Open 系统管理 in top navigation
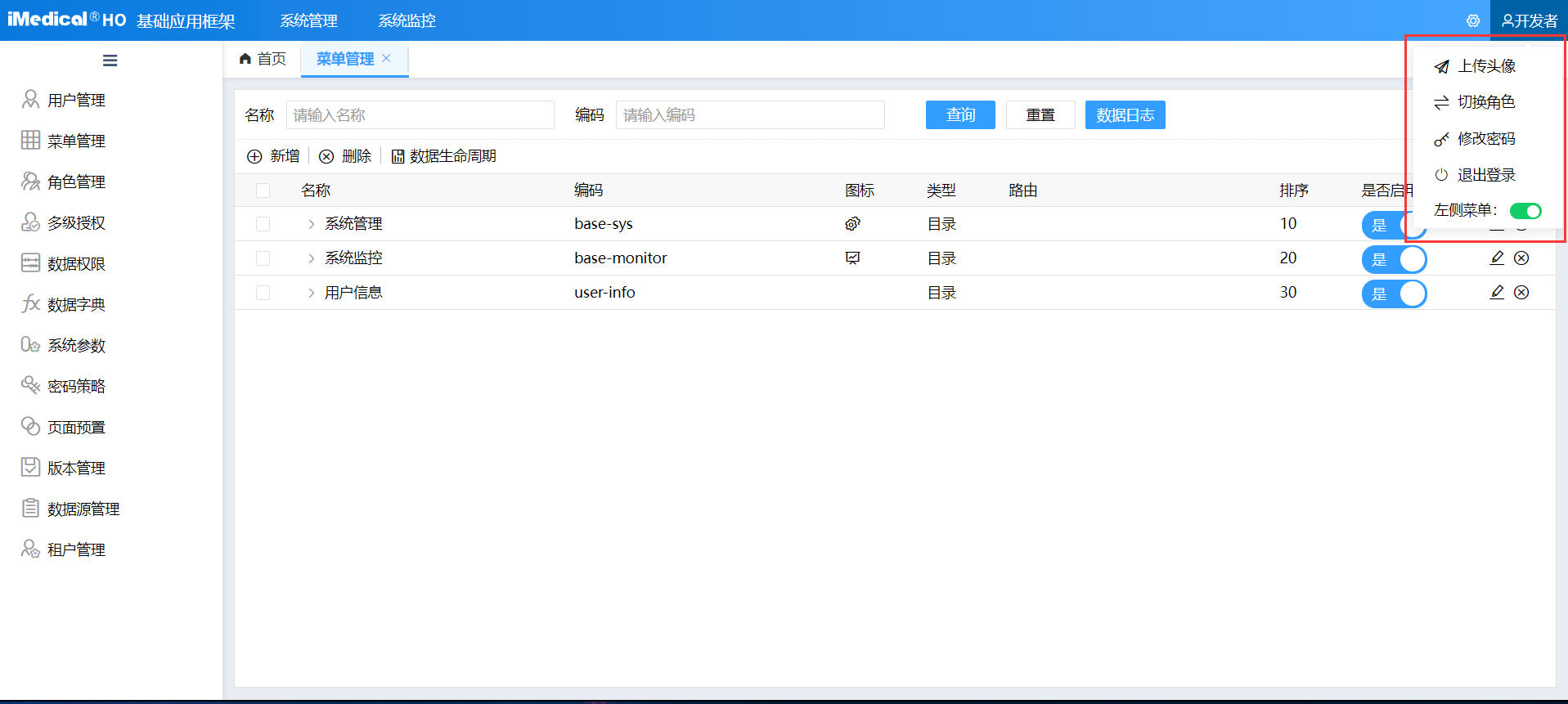Screen dimensions: 1568x704 pyautogui.click(x=308, y=20)
